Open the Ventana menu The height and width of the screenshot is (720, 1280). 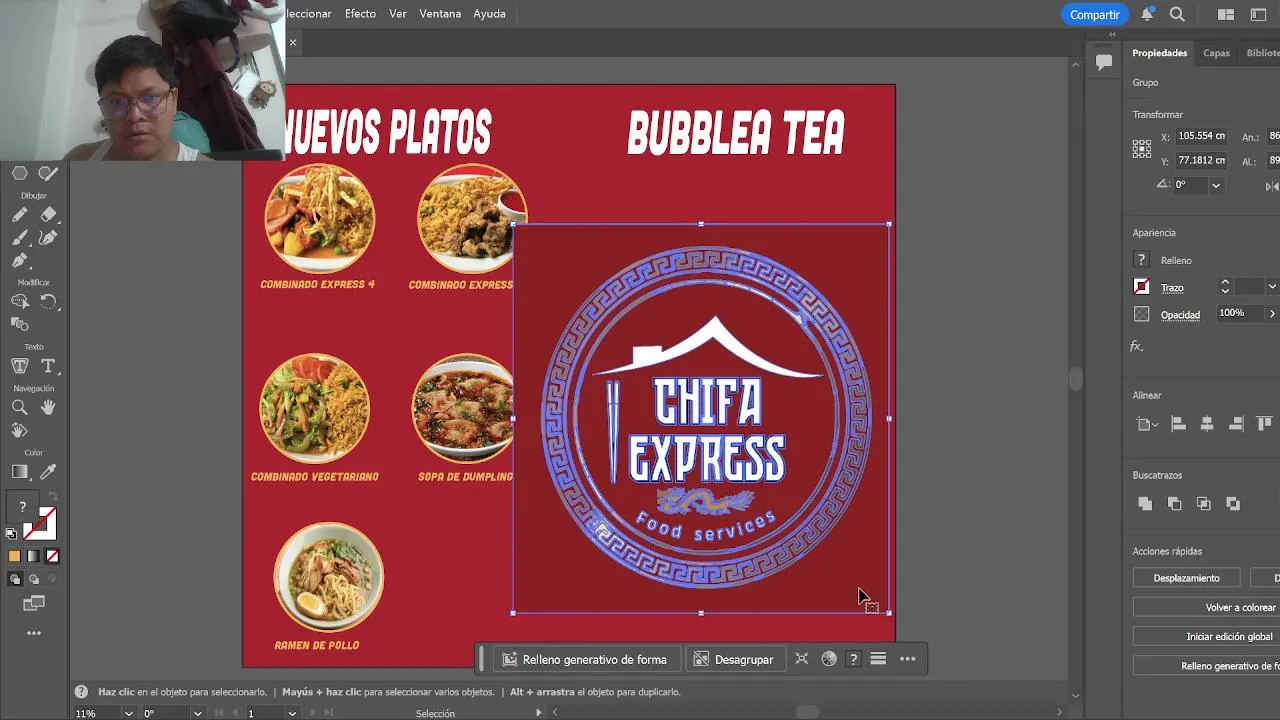coord(440,14)
